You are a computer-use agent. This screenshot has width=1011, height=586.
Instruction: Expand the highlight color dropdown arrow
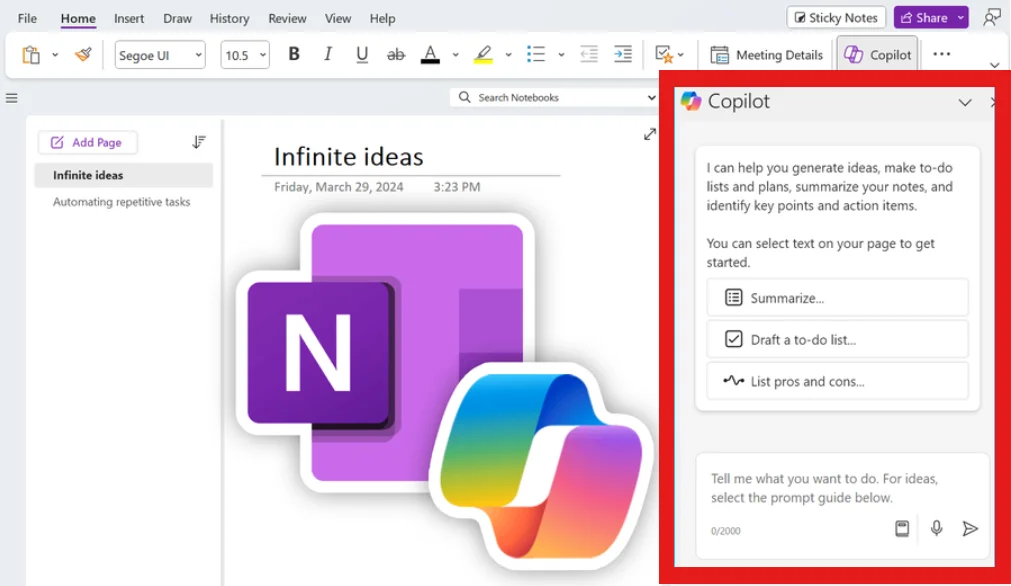coord(508,55)
